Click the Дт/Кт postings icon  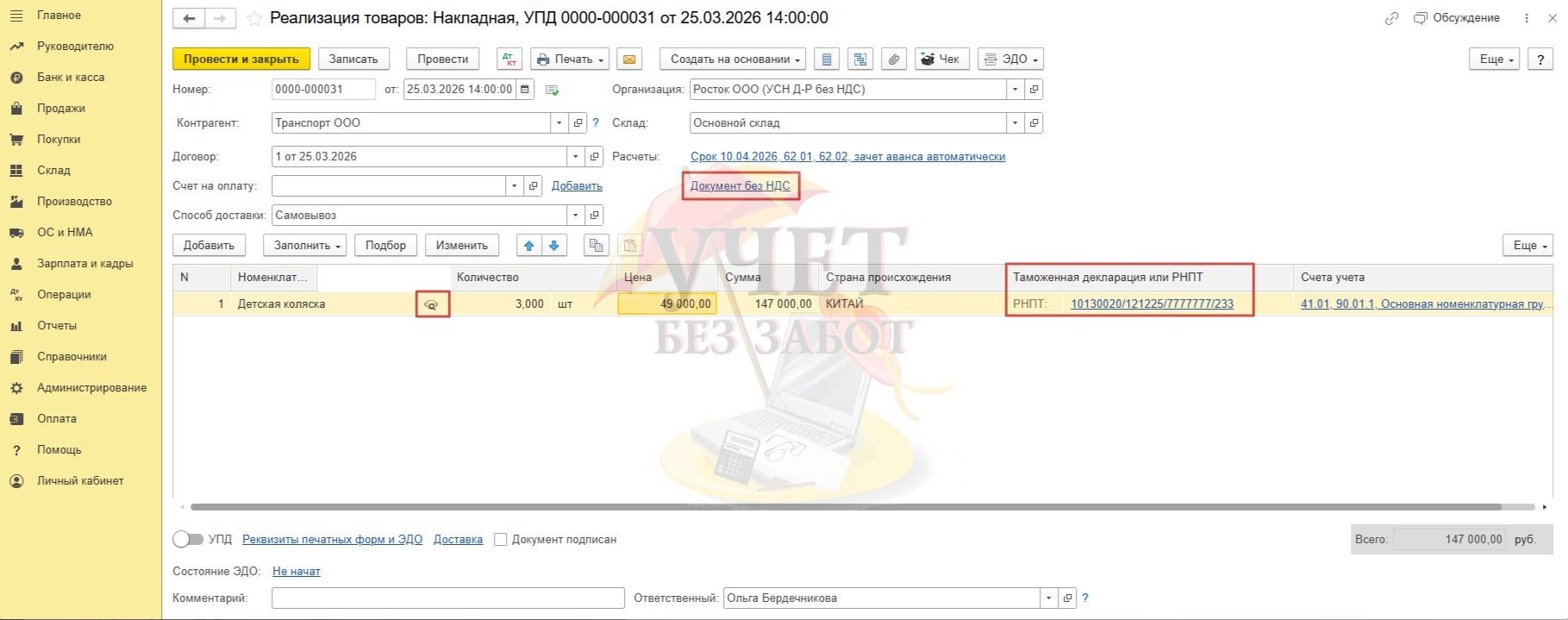509,59
